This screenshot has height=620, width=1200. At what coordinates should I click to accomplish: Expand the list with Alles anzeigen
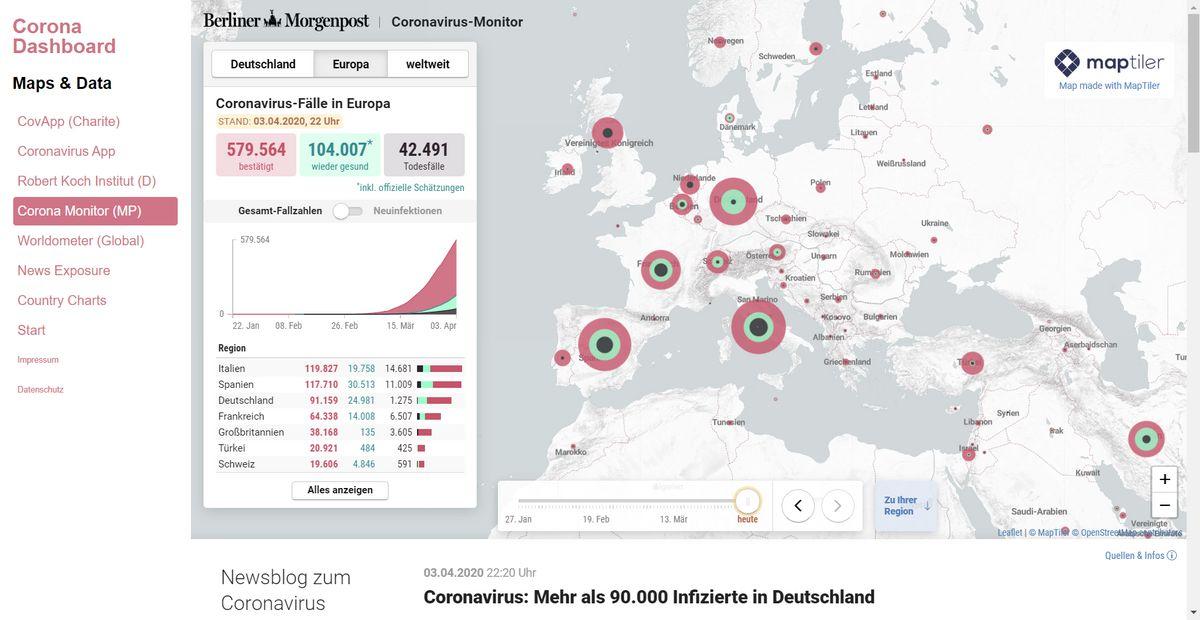[340, 490]
